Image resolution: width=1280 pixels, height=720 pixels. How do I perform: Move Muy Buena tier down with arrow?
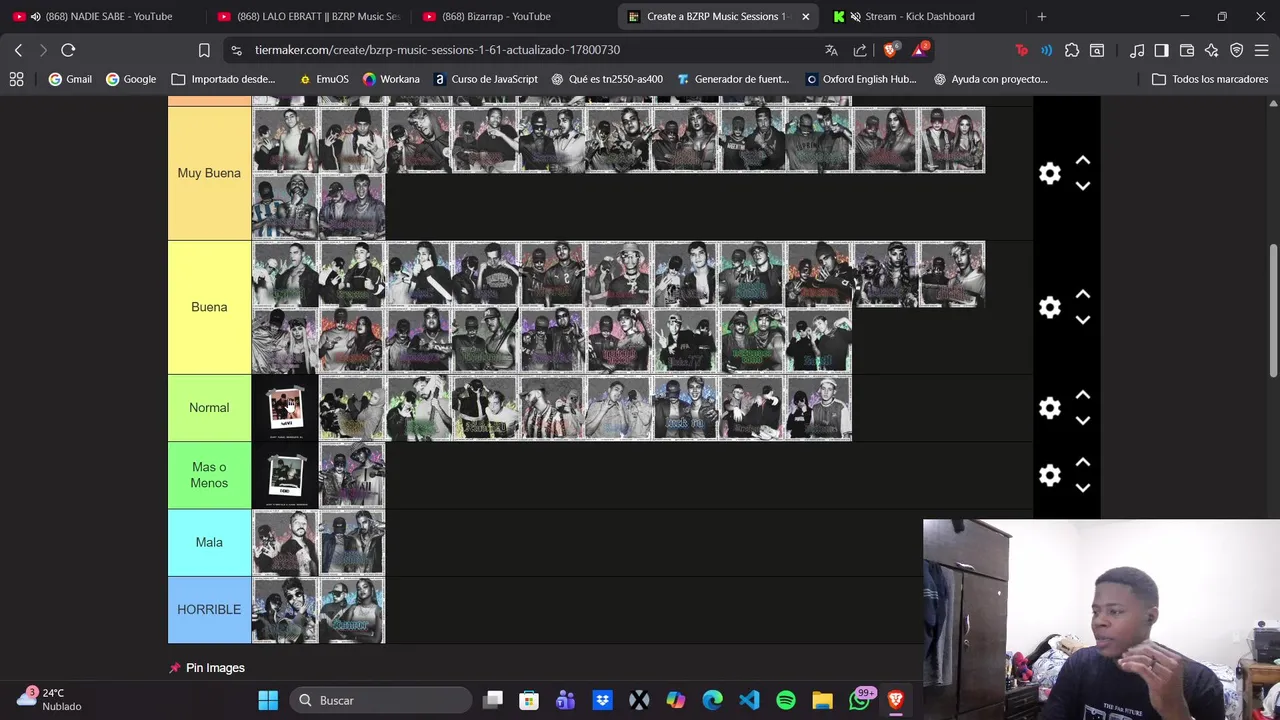1082,186
